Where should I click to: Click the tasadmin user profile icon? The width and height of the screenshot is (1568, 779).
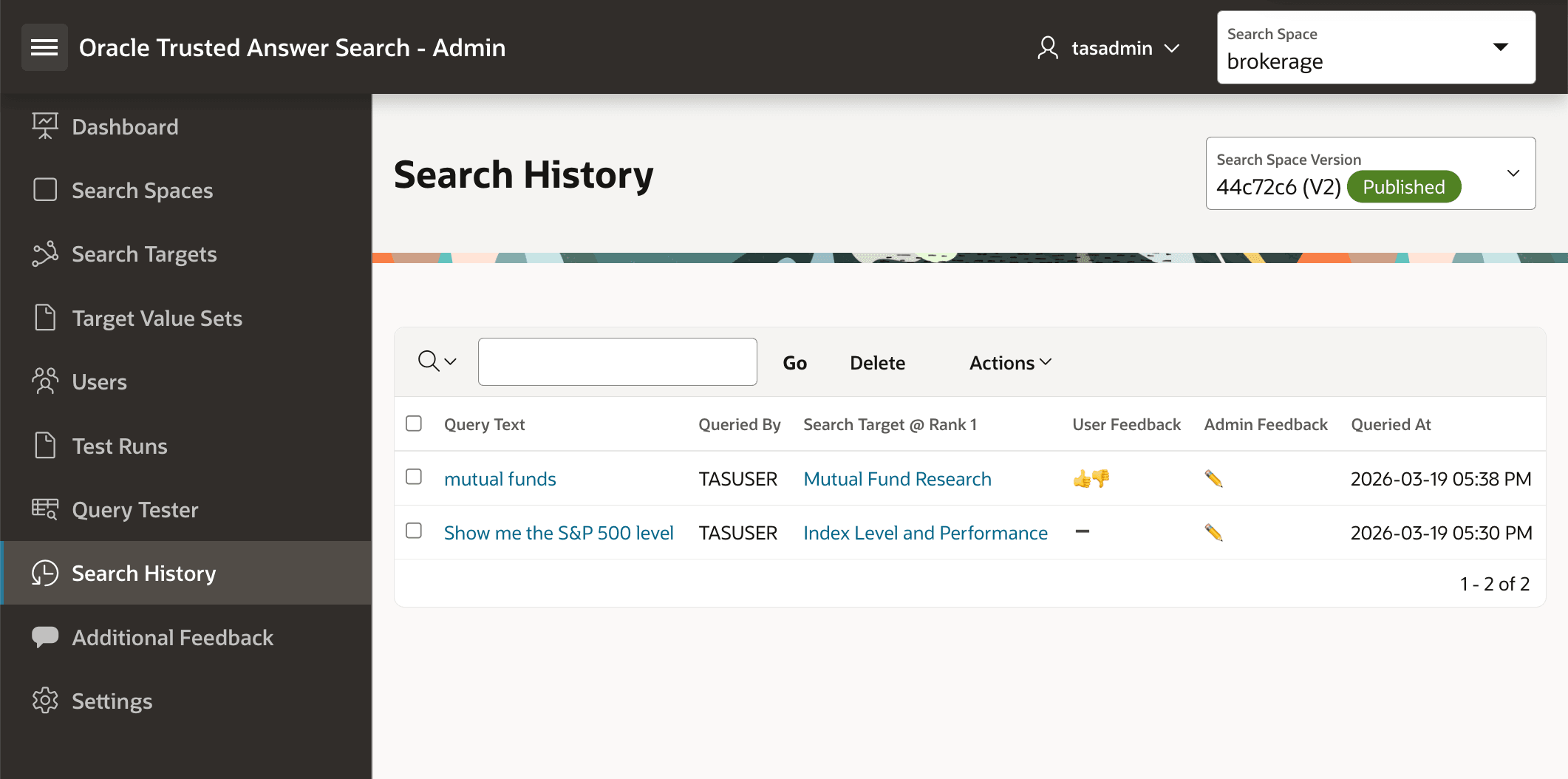coord(1046,47)
